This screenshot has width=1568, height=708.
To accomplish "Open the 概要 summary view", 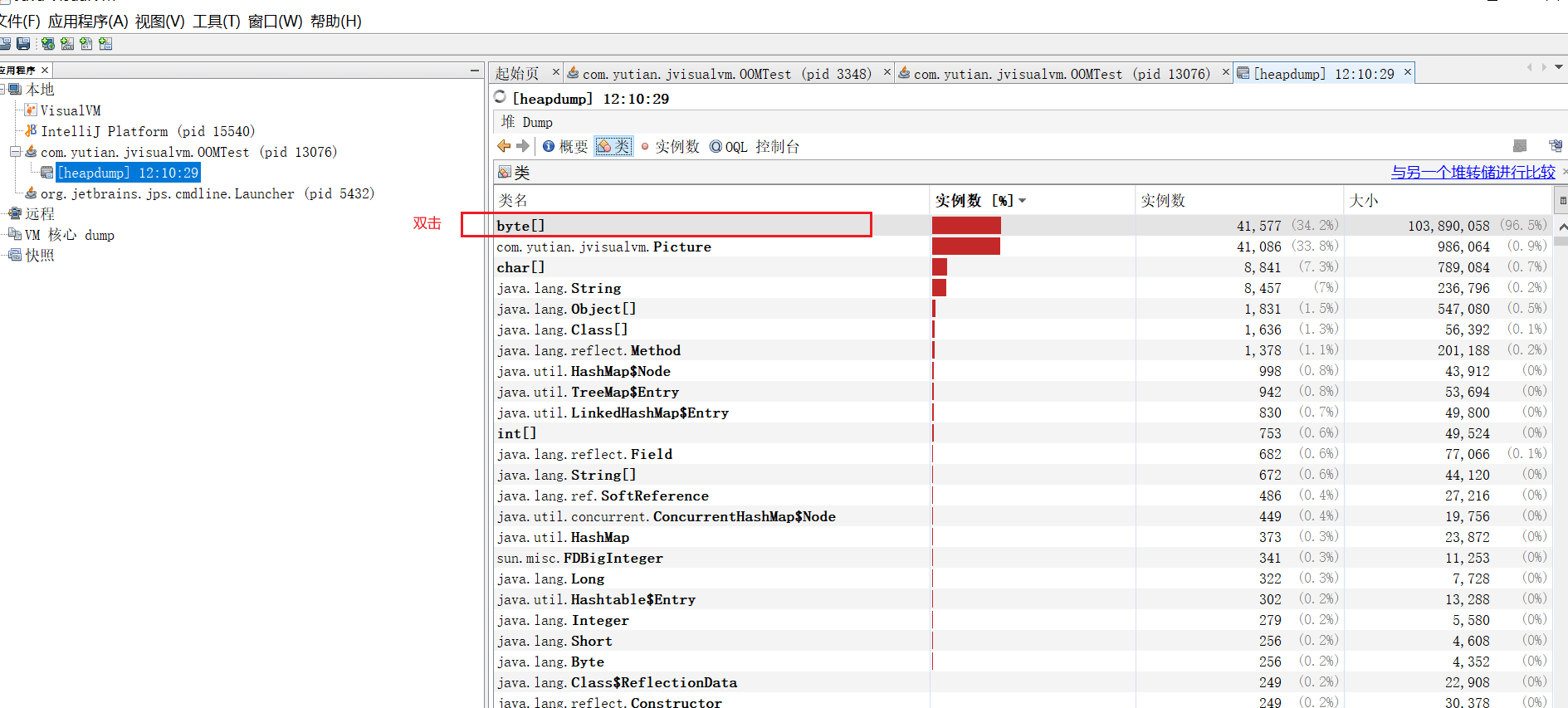I will [x=565, y=147].
